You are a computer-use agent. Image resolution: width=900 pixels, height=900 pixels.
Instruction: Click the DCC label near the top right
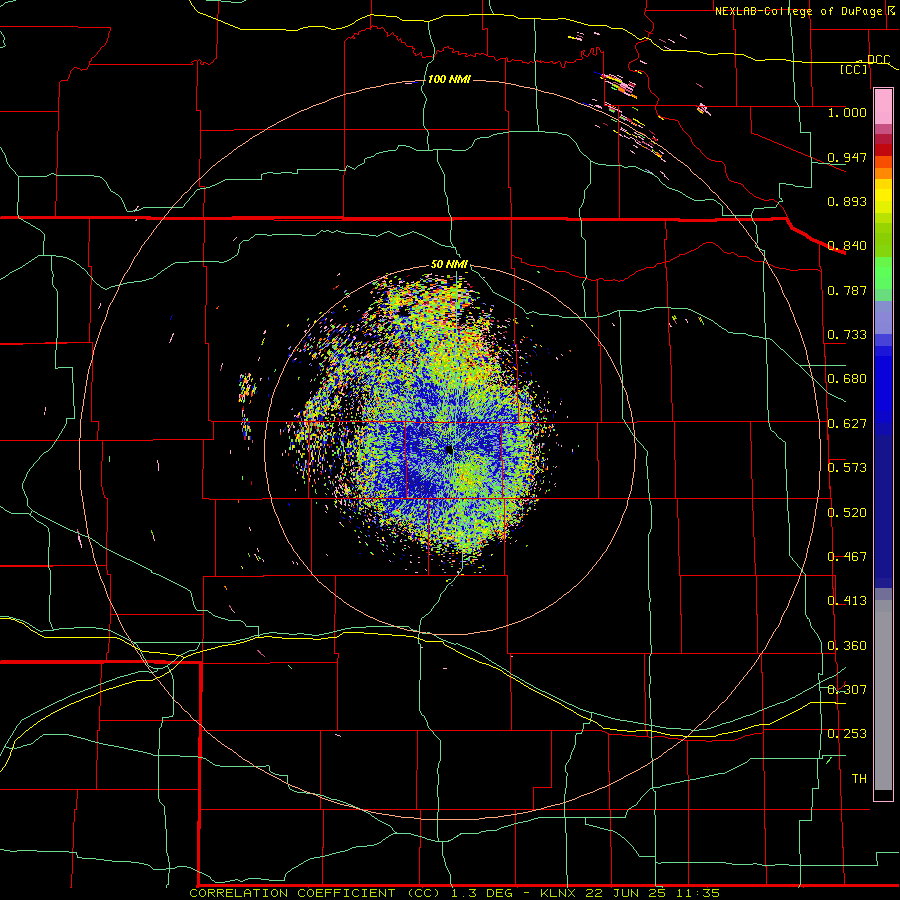point(878,60)
